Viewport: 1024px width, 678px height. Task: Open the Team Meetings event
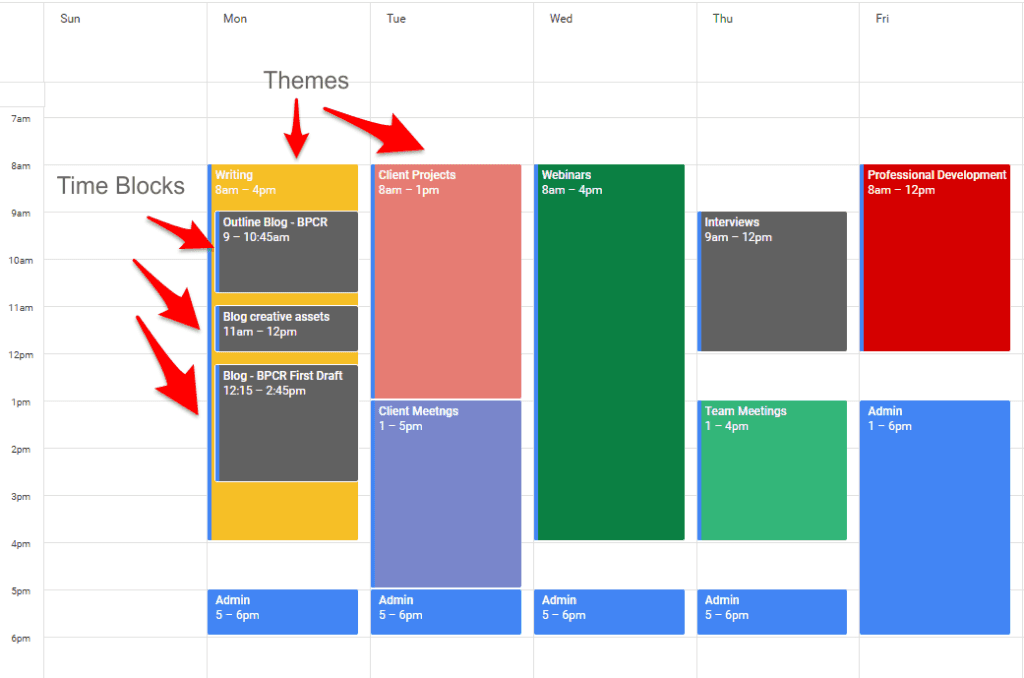click(773, 469)
